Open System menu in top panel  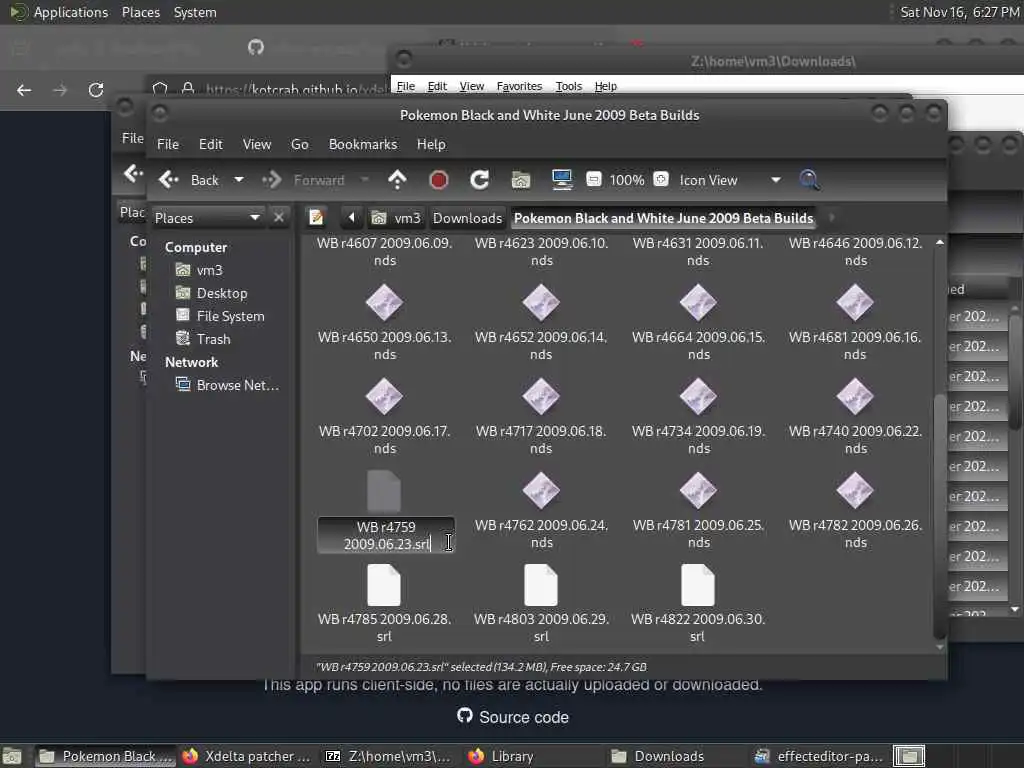tap(195, 12)
